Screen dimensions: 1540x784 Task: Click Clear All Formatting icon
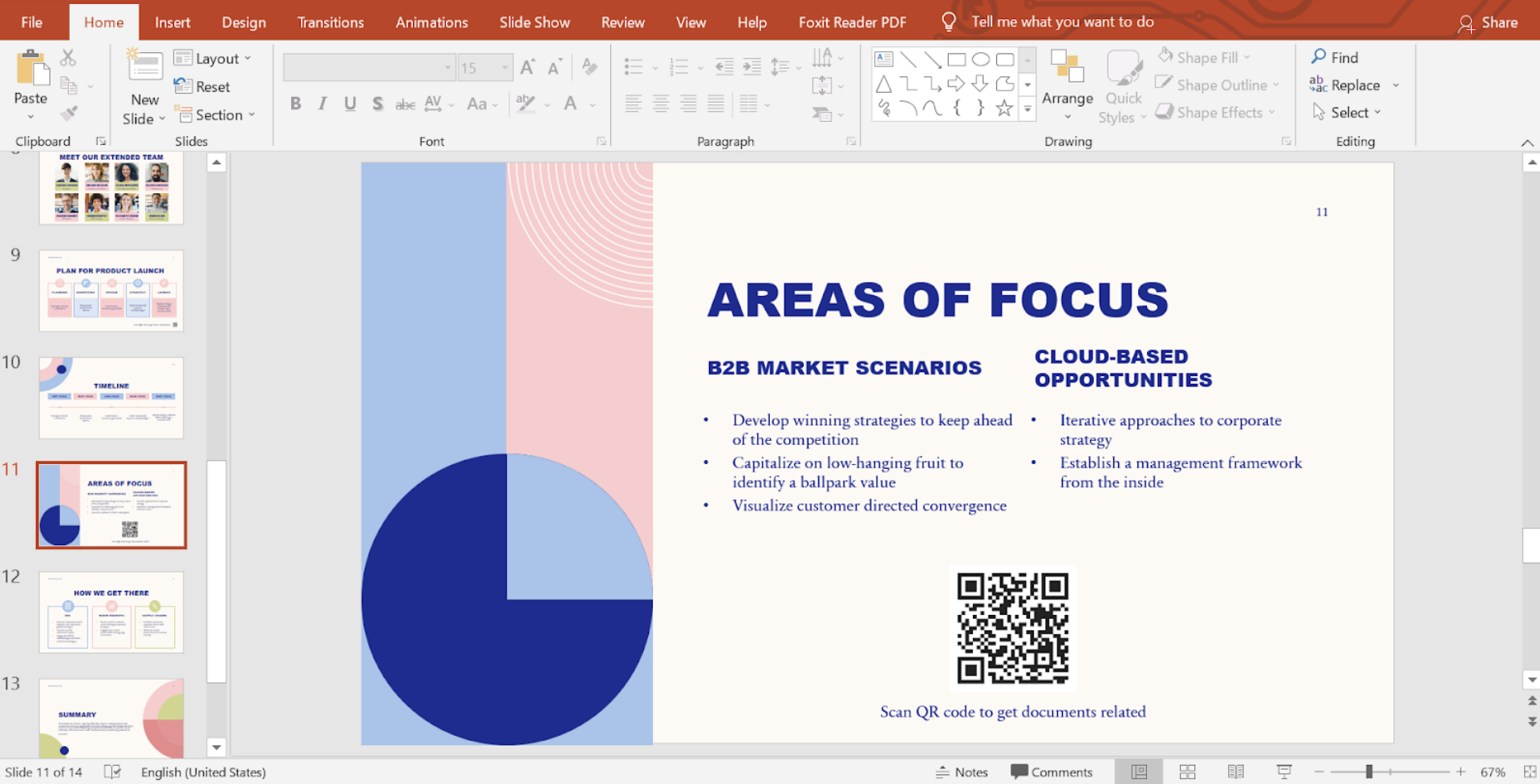(590, 67)
